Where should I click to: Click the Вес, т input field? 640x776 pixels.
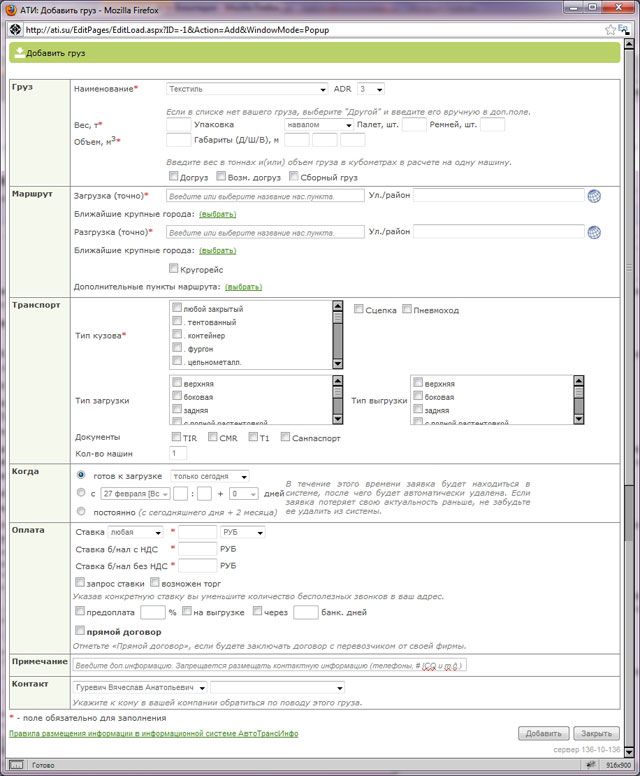[x=179, y=125]
